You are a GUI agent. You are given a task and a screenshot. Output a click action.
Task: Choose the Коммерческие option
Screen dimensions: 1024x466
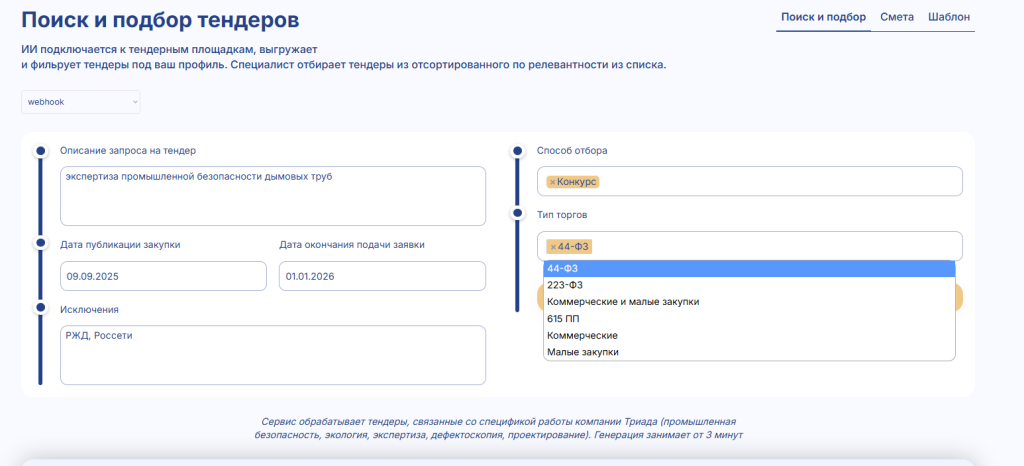pos(749,335)
